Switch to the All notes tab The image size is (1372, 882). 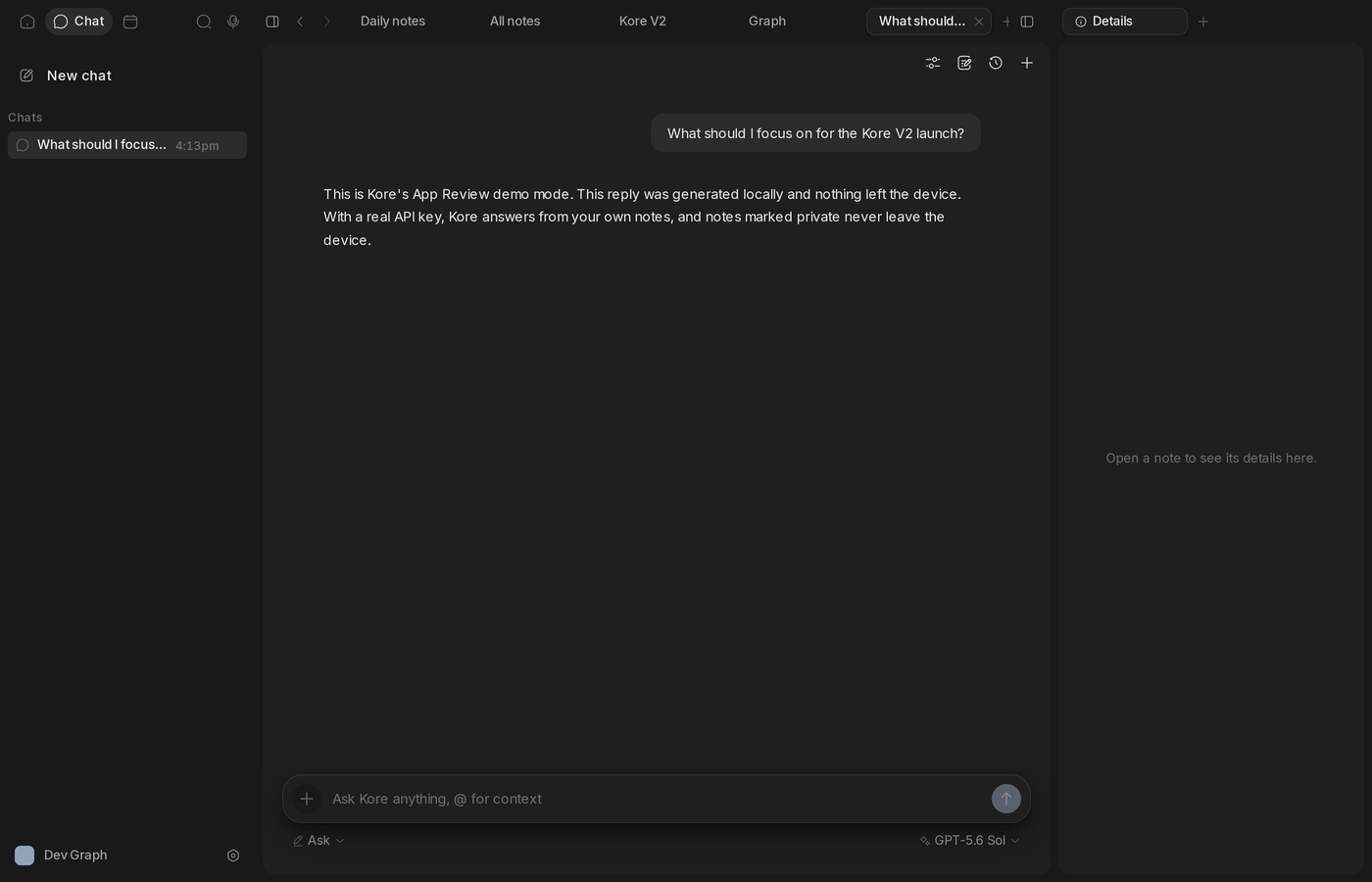tap(515, 22)
